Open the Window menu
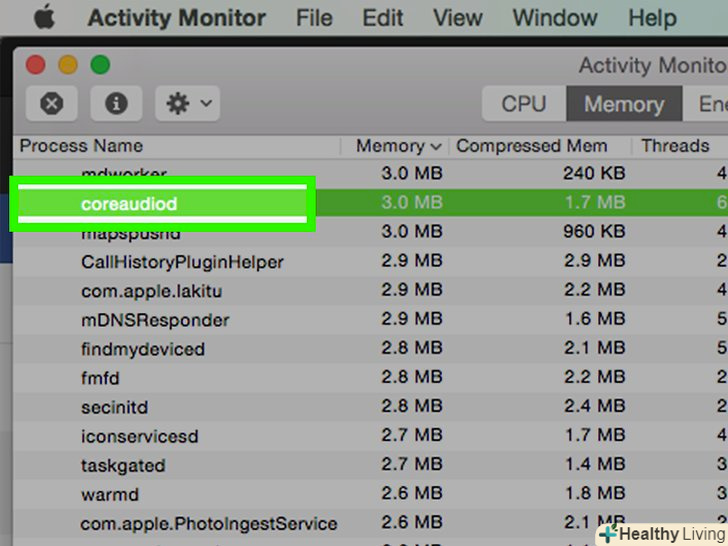The image size is (728, 546). tap(555, 17)
